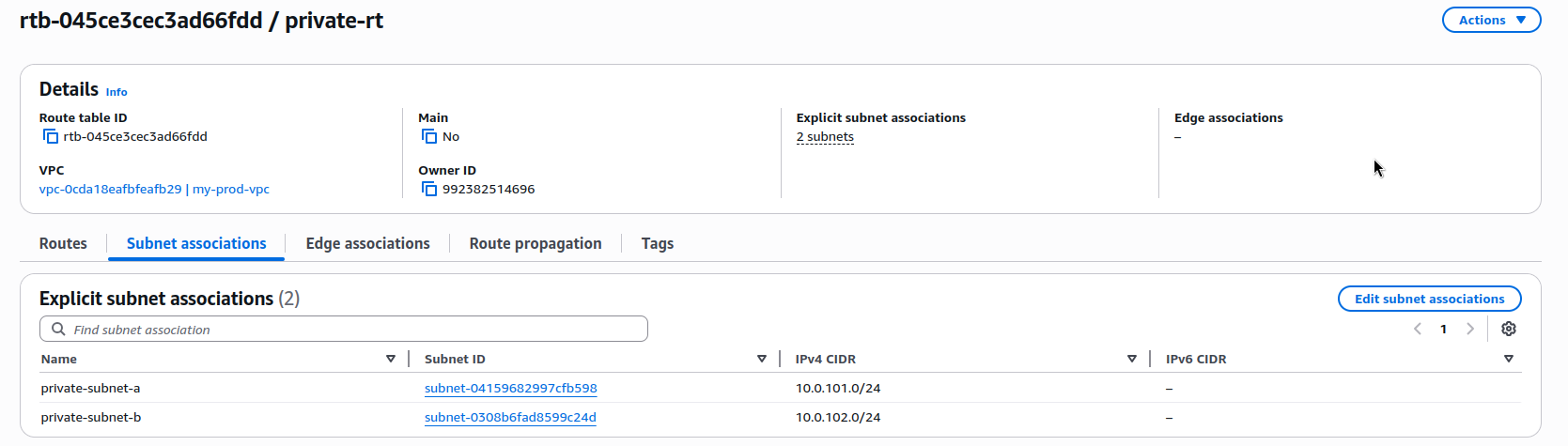Go to previous page of associations
This screenshot has width=1568, height=446.
click(x=1418, y=329)
